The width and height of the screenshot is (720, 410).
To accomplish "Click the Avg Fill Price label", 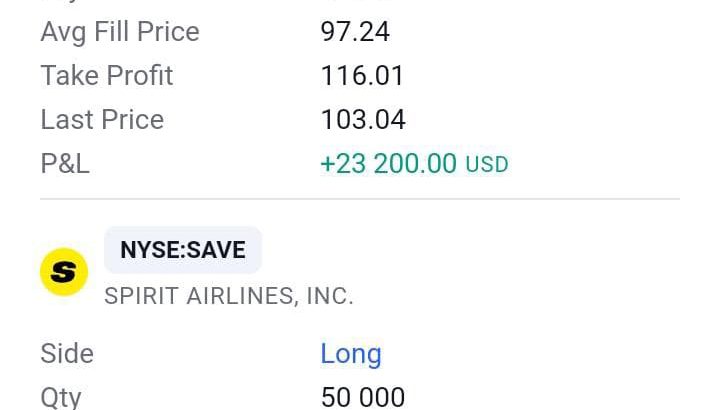I will (x=120, y=32).
